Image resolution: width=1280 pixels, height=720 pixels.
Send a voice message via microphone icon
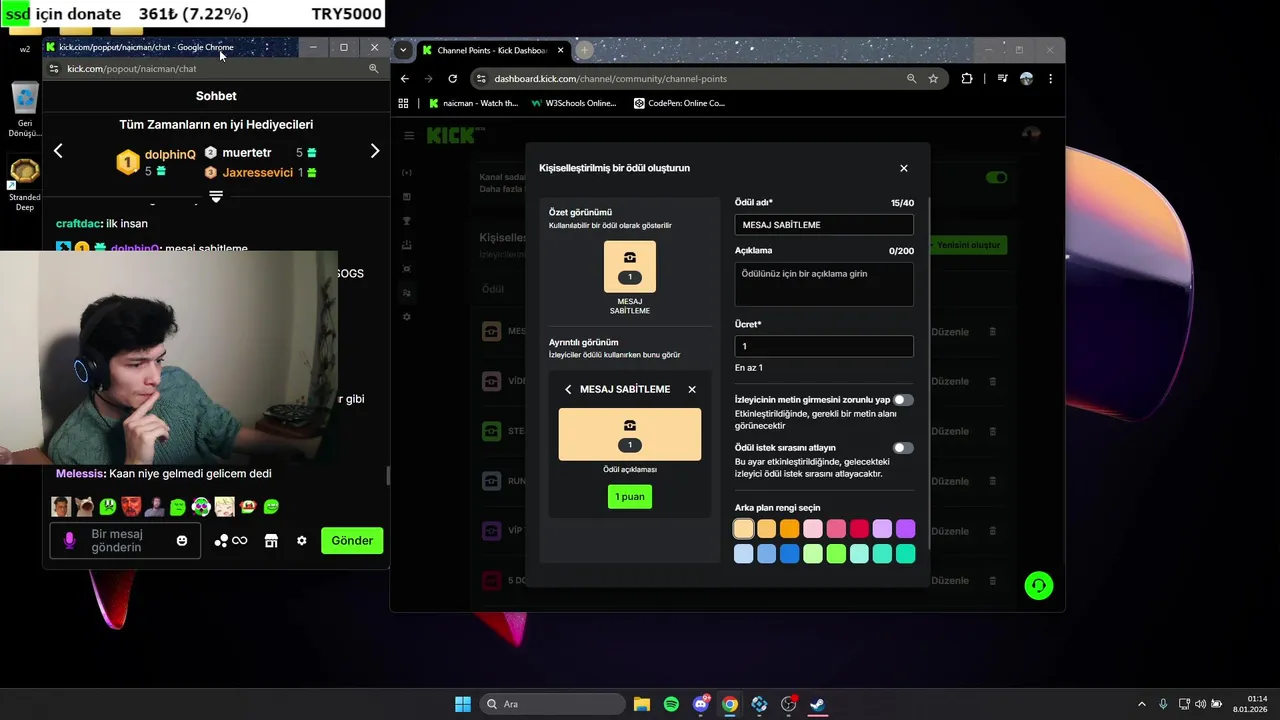click(69, 540)
